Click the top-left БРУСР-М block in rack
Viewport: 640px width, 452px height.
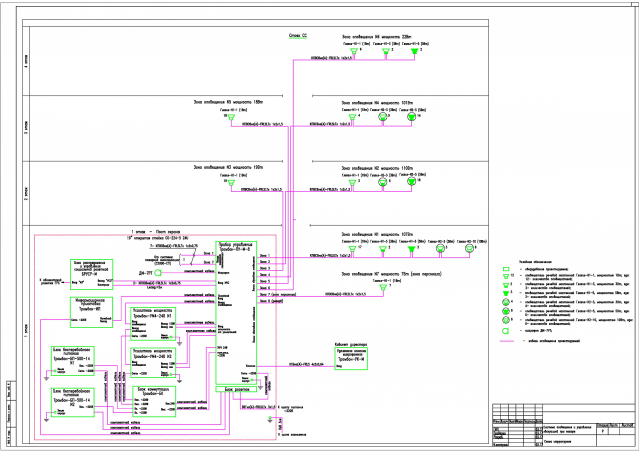click(91, 274)
